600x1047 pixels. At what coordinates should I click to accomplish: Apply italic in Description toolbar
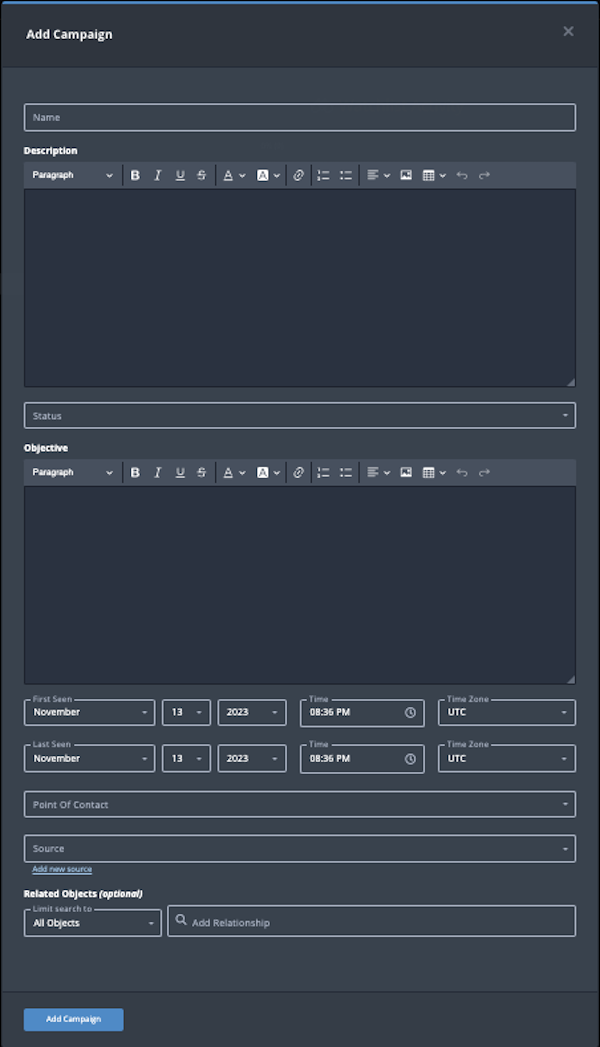click(x=158, y=175)
